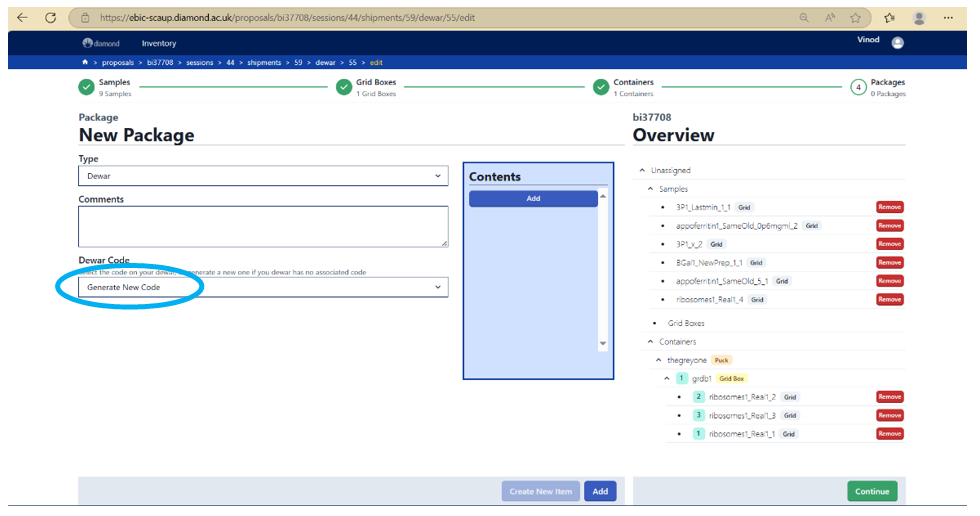Remove ribosomes1_Real1_4 sample
This screenshot has height=516, width=980.
889,300
